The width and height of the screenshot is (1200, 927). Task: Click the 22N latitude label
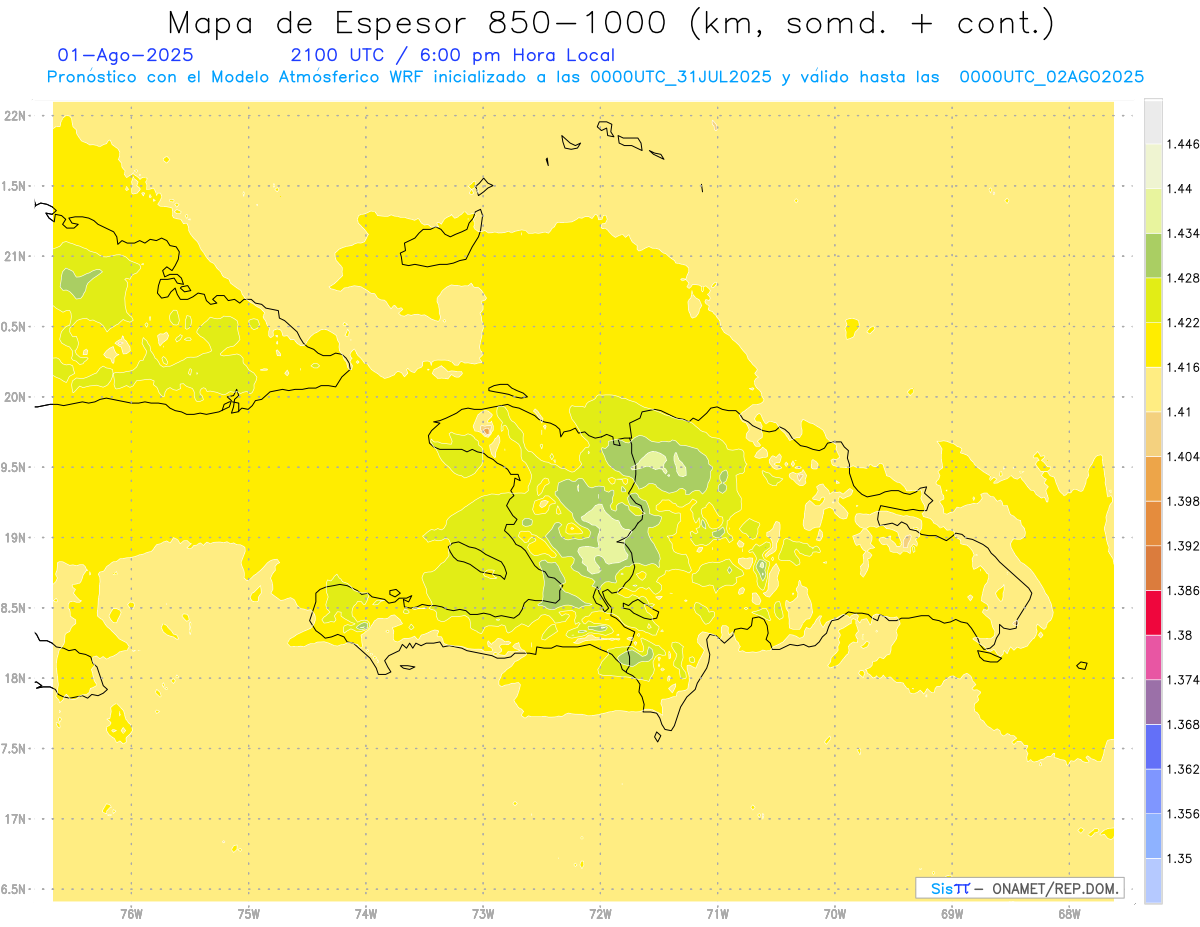16,116
